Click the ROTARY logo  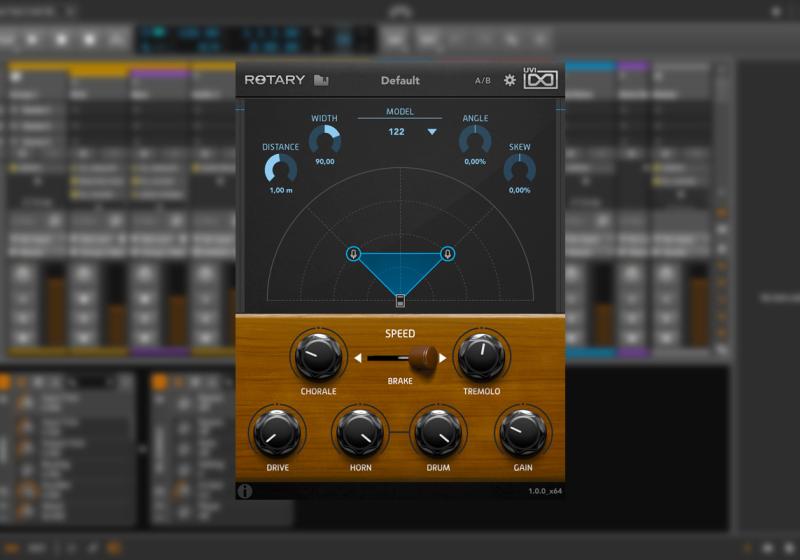(x=275, y=80)
